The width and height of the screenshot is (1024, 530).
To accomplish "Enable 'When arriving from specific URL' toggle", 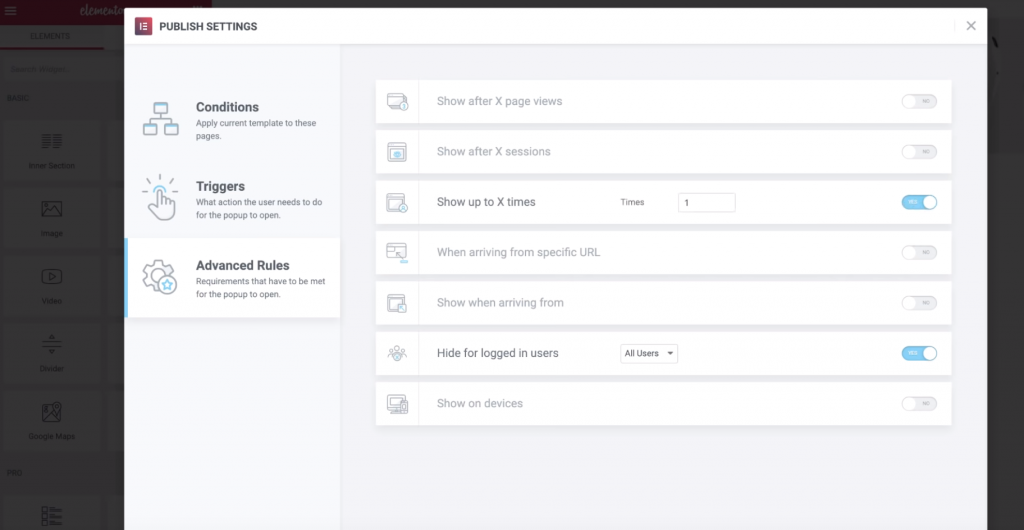I will coord(918,253).
